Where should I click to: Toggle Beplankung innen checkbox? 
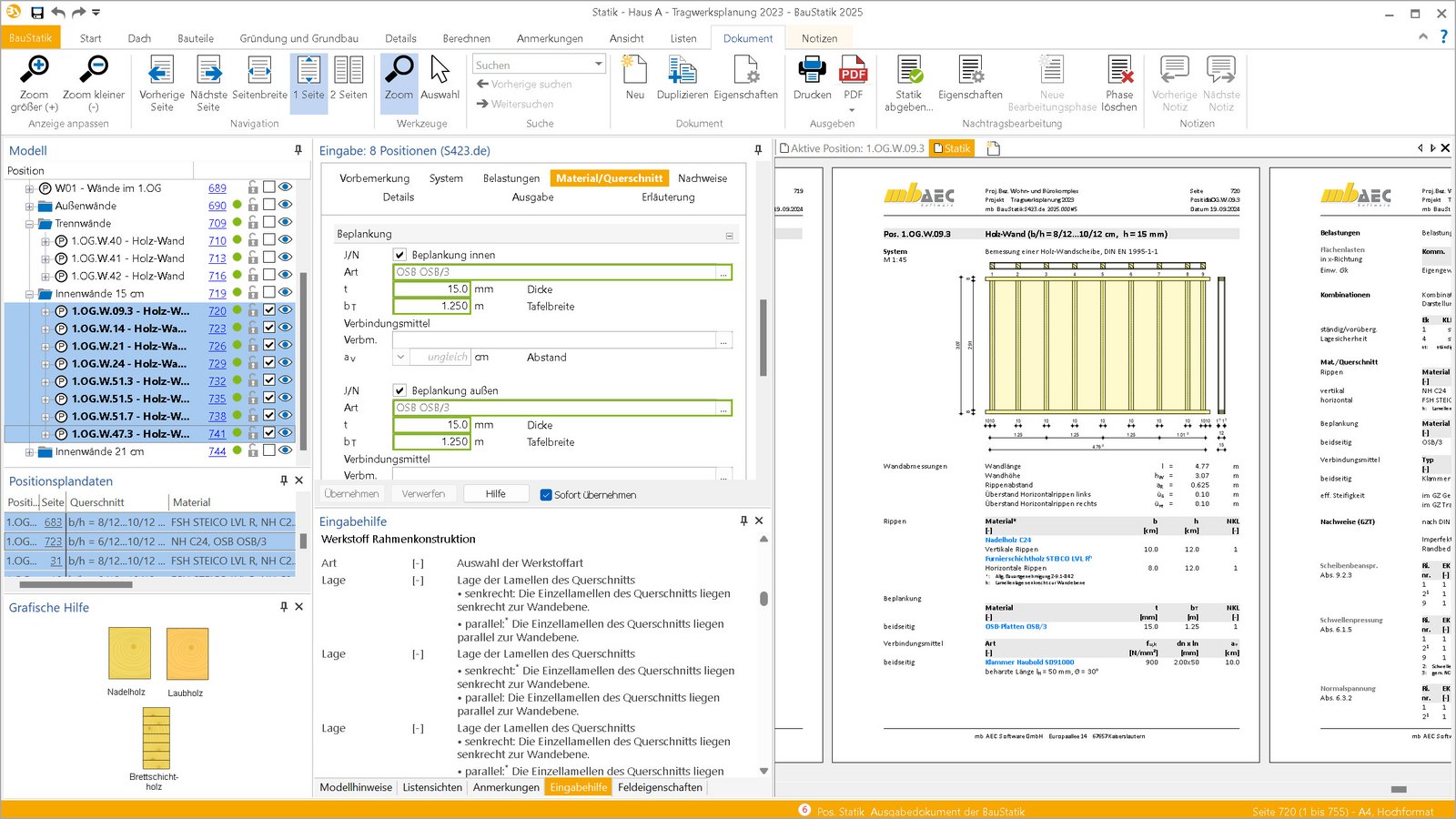399,255
